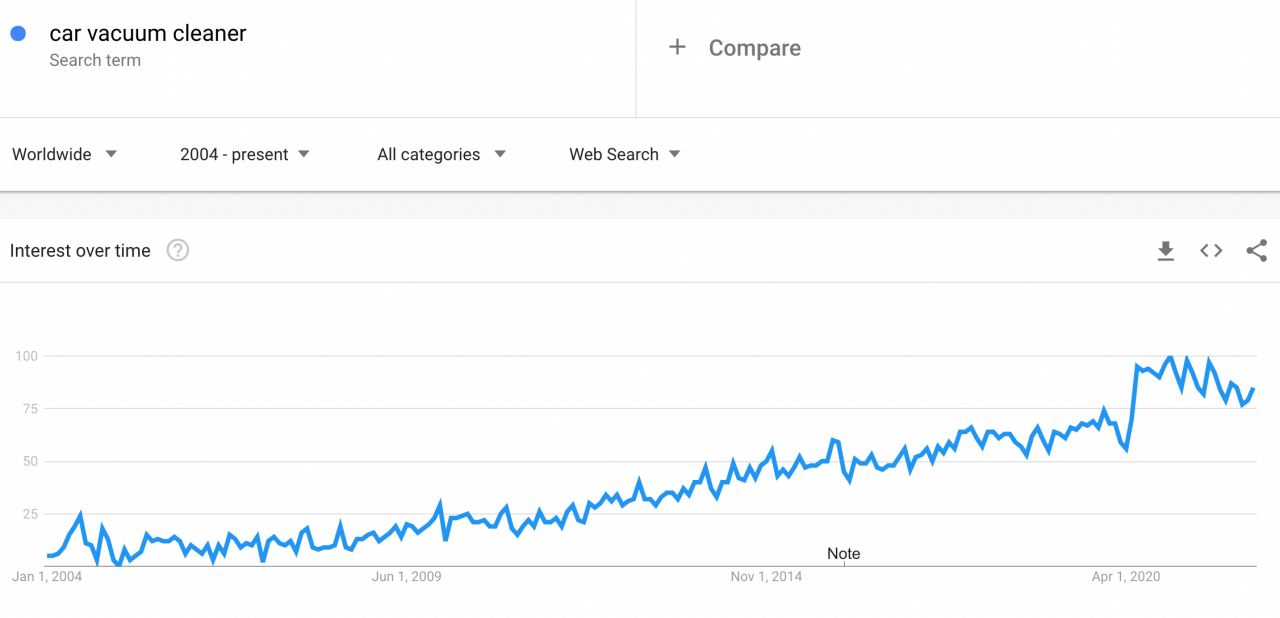Click the Jun 1, 2009 axis label

(x=406, y=576)
